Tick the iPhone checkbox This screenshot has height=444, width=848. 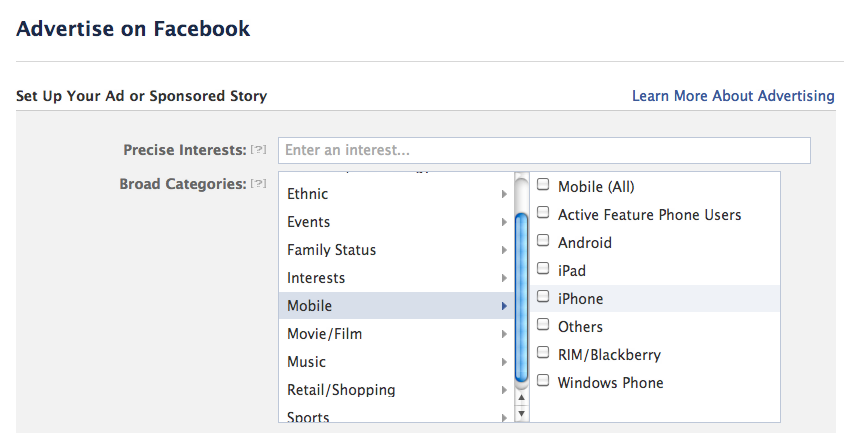(x=543, y=297)
